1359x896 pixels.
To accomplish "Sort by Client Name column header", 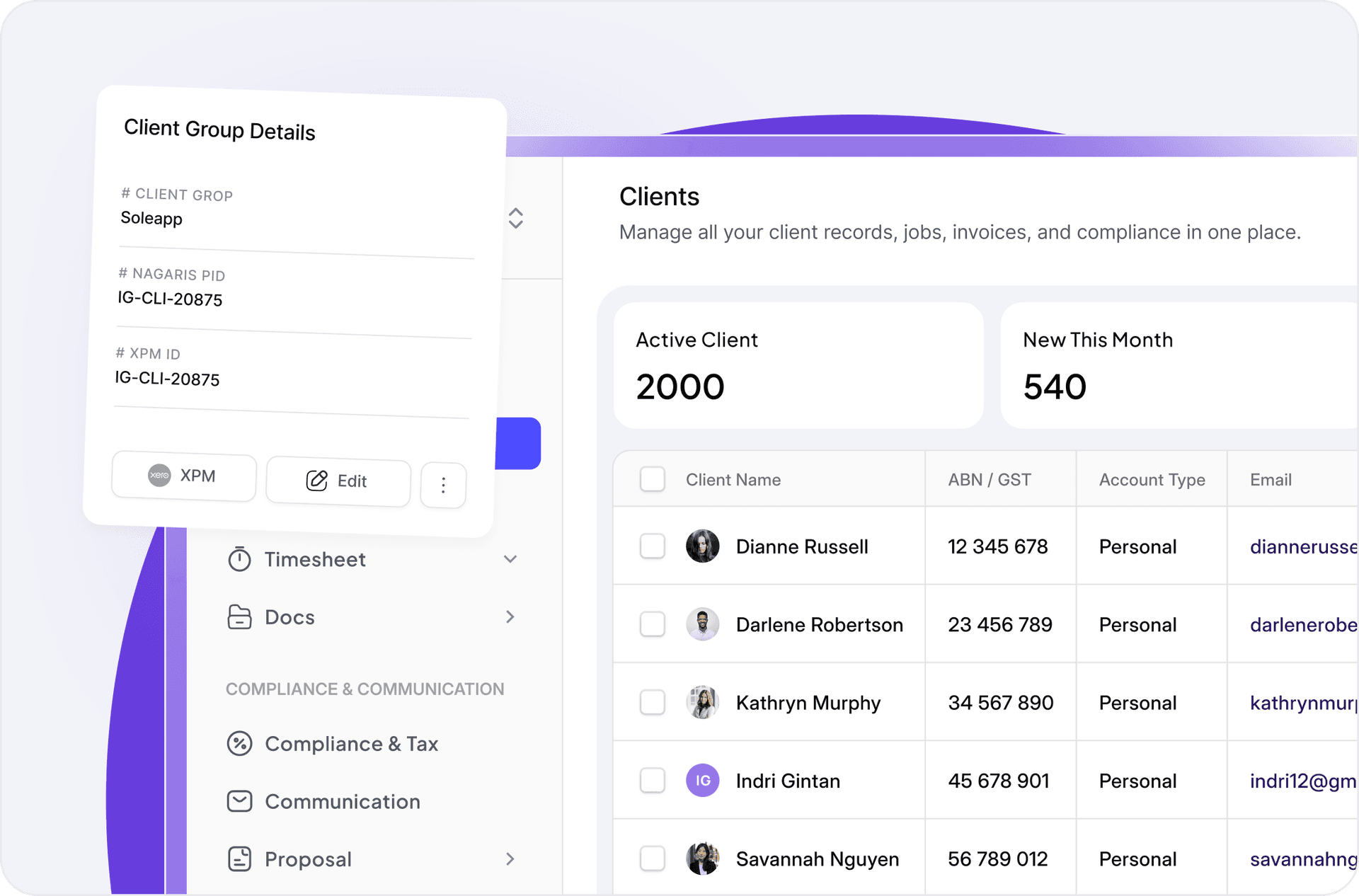I will pos(733,479).
